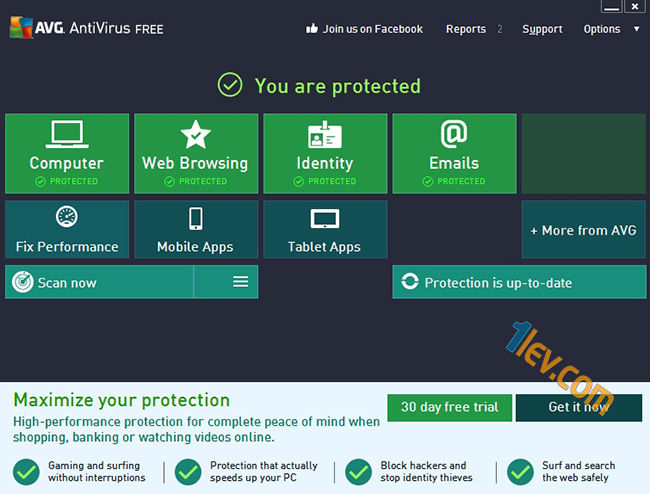Screen dimensions: 650x494
Task: Click Protection is up-to-date button
Action: coord(519,282)
